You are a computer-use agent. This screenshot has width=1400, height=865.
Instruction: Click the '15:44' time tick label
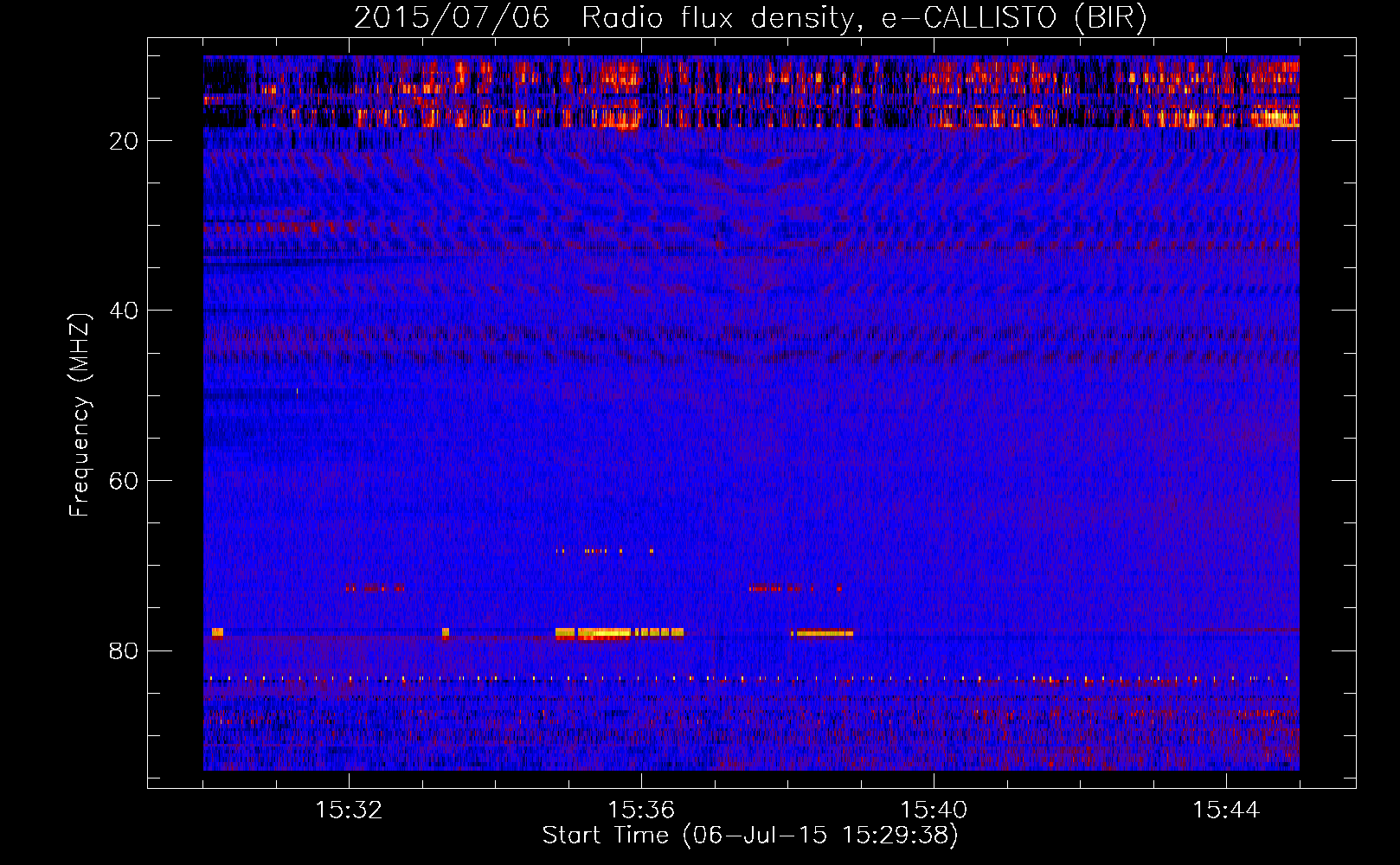1225,811
